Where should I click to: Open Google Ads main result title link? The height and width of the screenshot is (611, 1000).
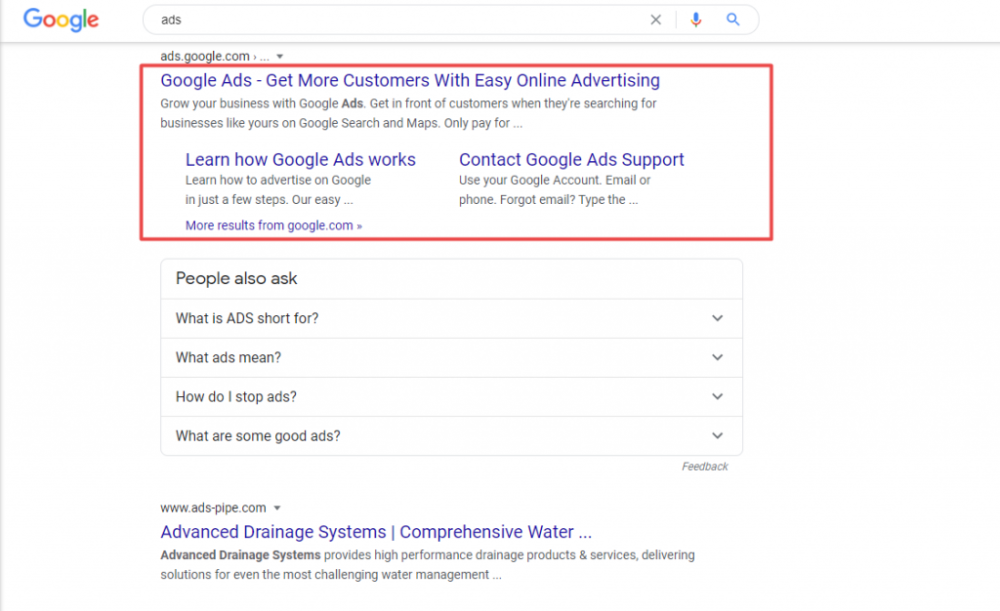410,80
